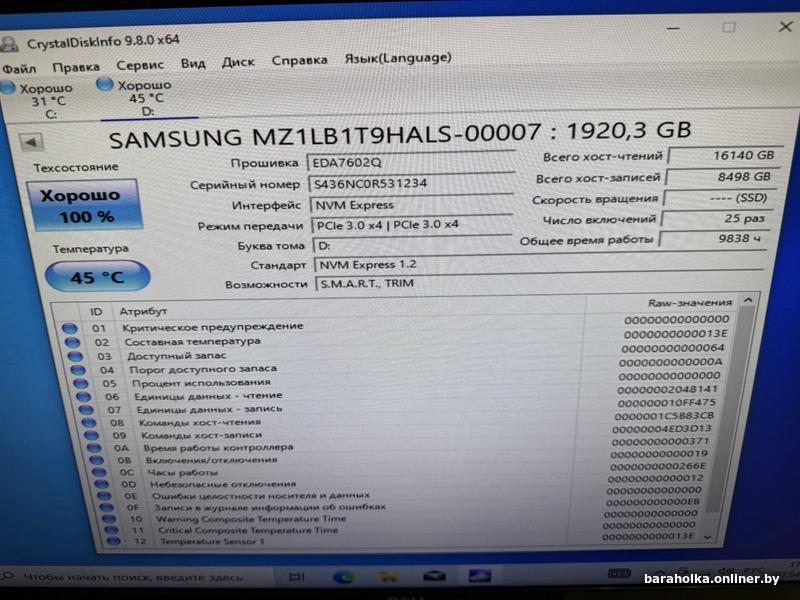Click the scroll up arrow of attribute list
Image resolution: width=800 pixels, height=600 pixels.
tap(748, 301)
